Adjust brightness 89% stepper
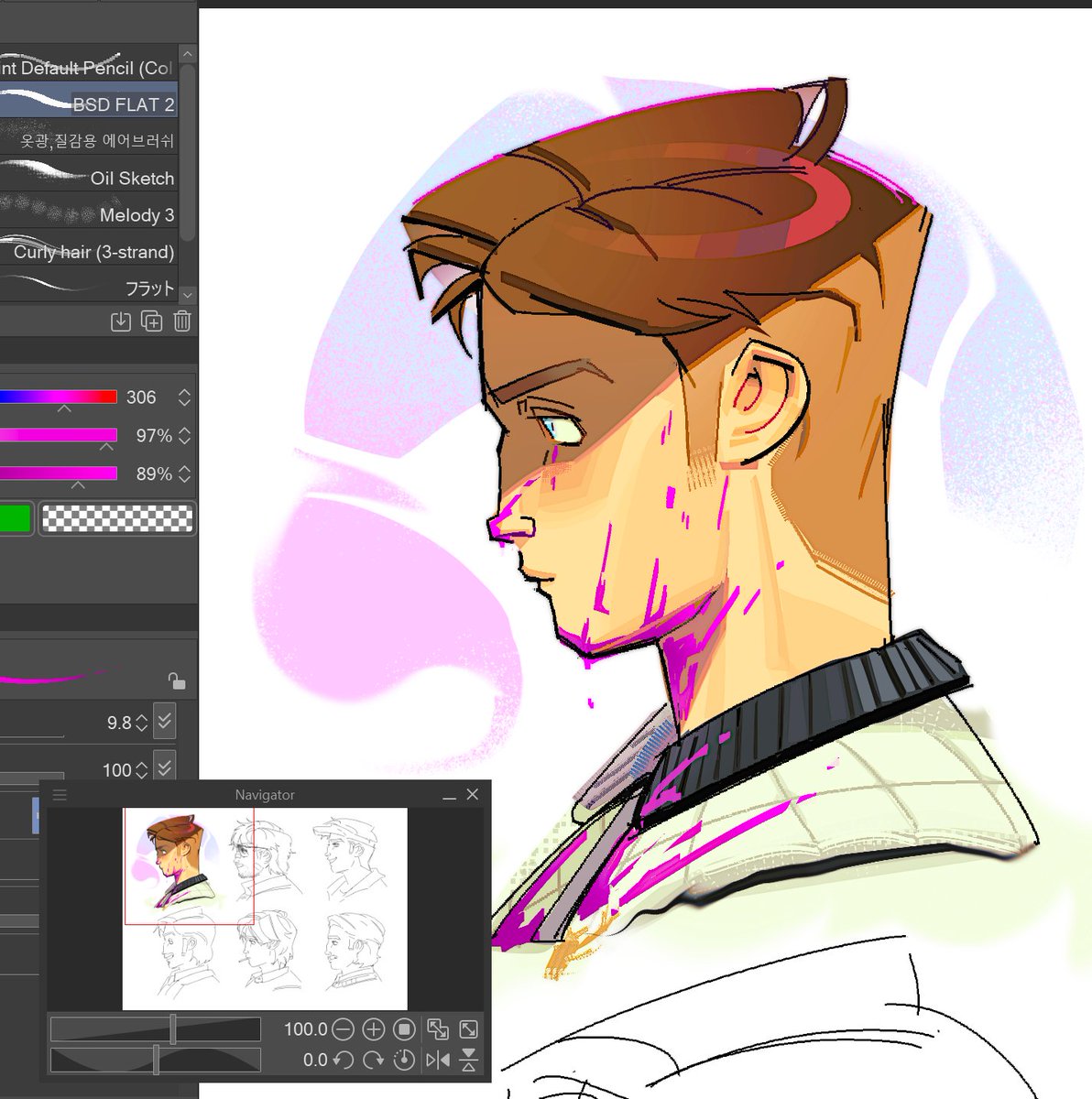1092x1099 pixels. click(x=184, y=473)
